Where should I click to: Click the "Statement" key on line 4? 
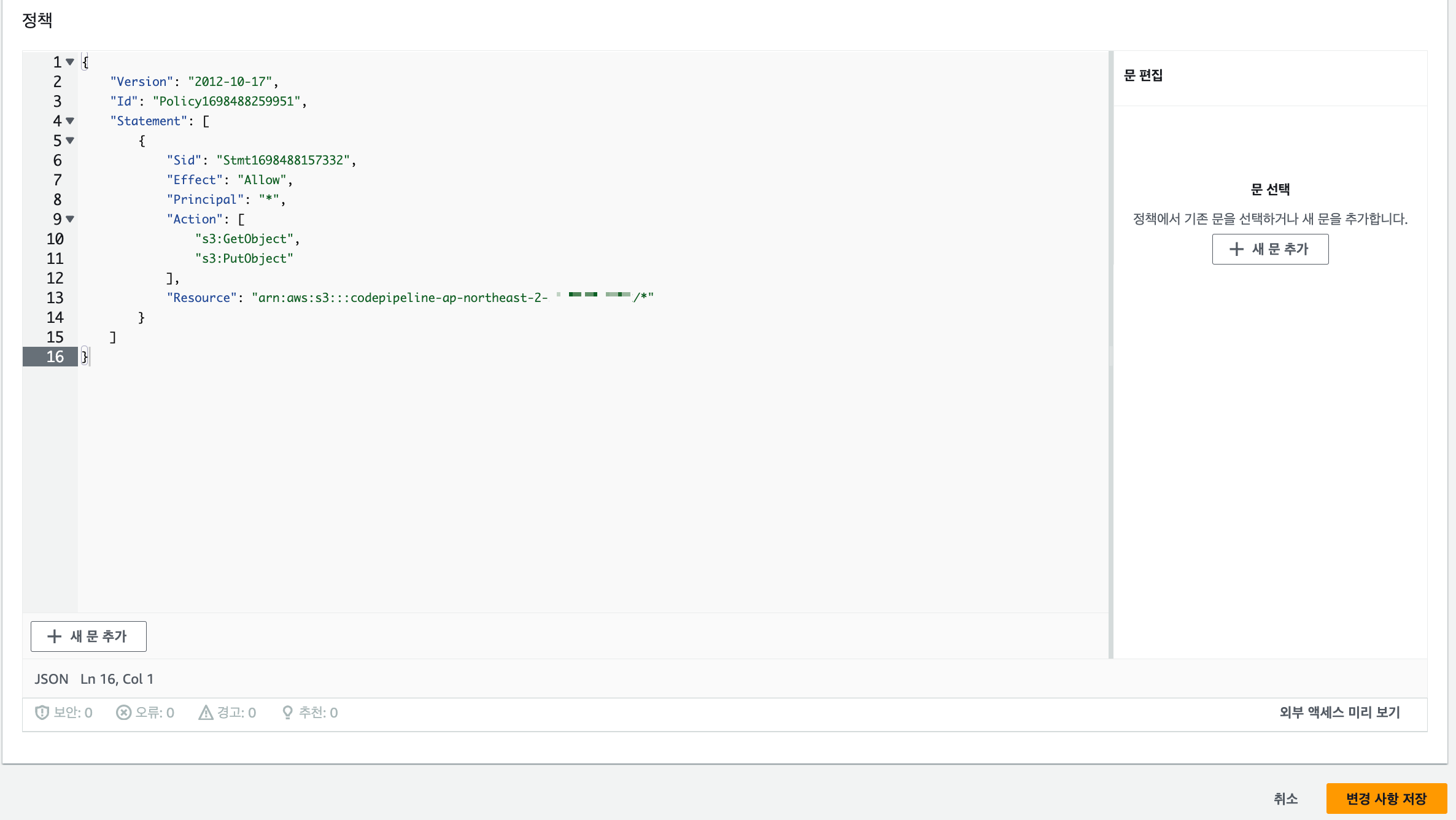(149, 121)
